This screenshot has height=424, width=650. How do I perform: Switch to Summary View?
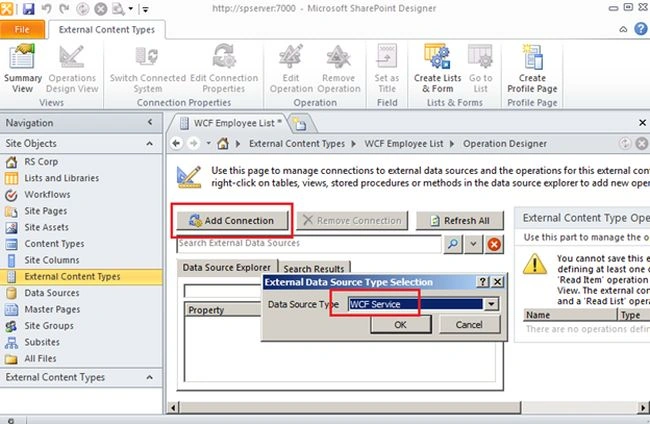click(x=22, y=69)
